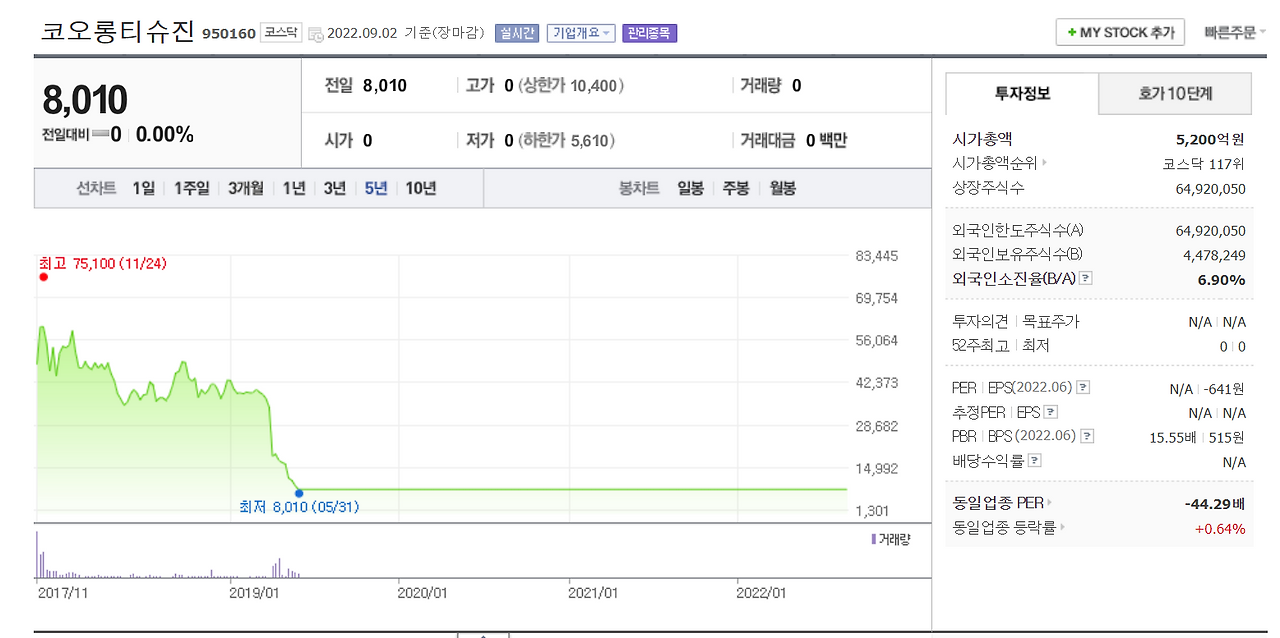Click the 목표주가 link

pyautogui.click(x=1050, y=322)
